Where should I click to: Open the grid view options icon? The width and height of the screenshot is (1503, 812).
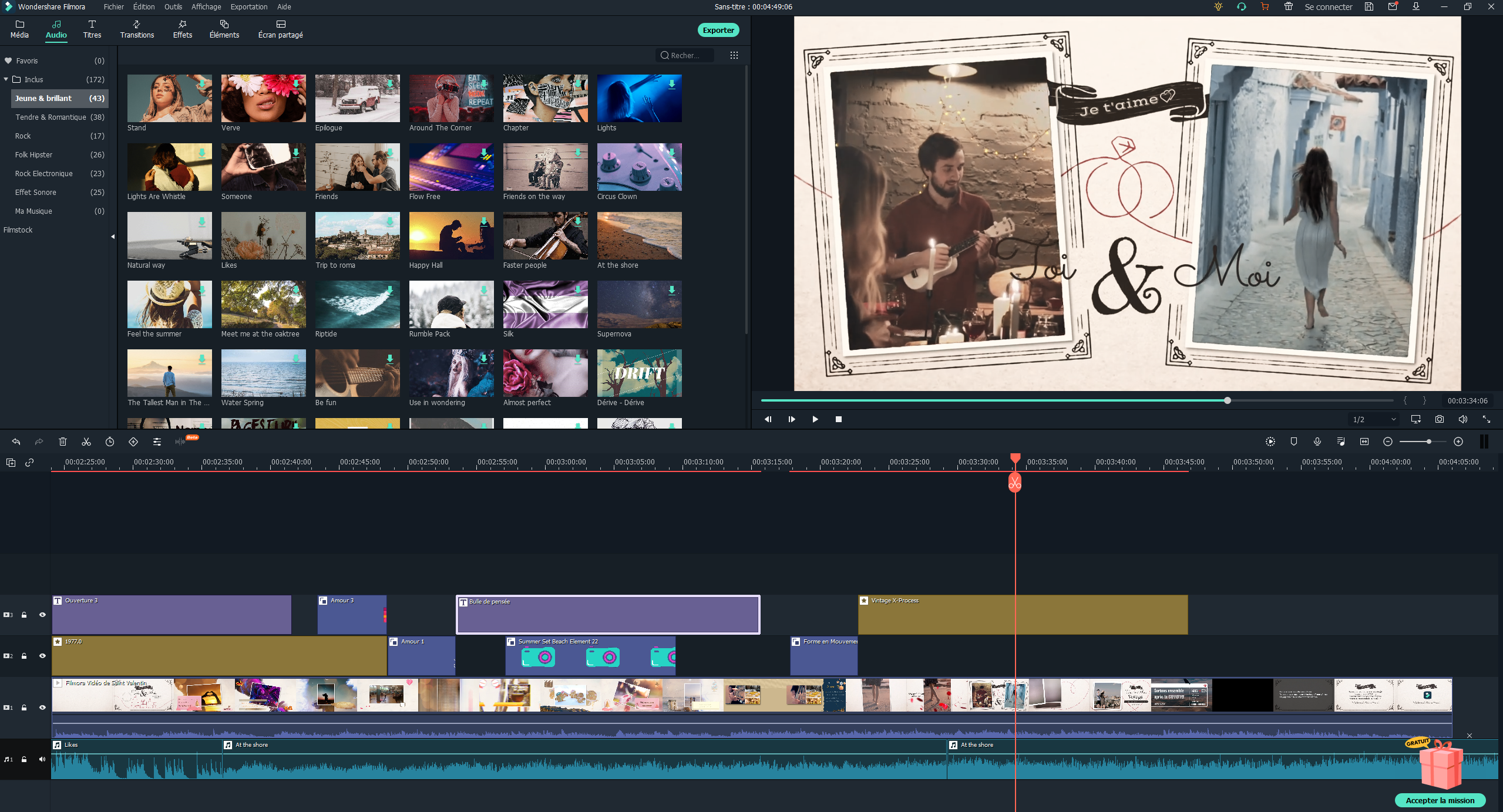pyautogui.click(x=734, y=55)
